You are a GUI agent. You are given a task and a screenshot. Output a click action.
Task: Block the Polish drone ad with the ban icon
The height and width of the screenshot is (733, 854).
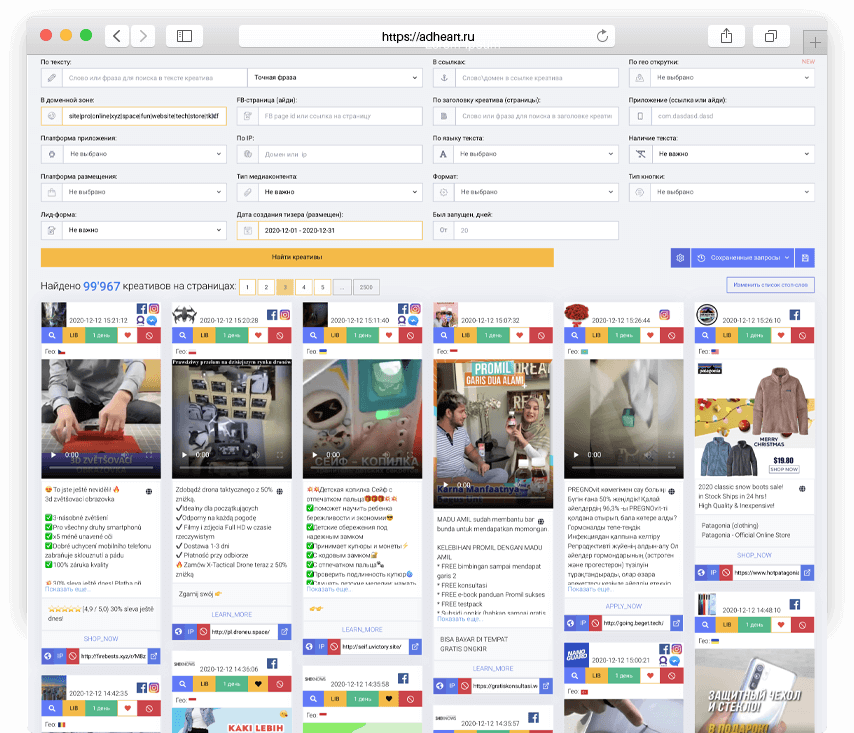click(x=279, y=337)
